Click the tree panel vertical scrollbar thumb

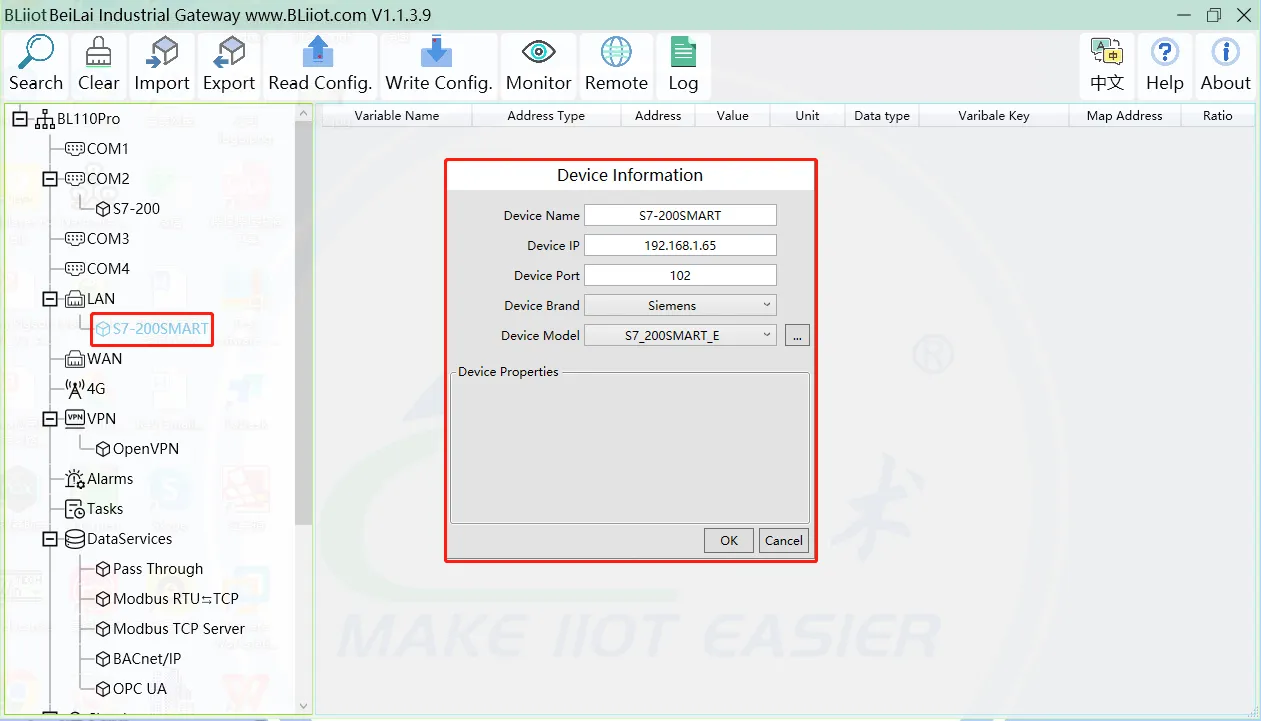[x=304, y=323]
